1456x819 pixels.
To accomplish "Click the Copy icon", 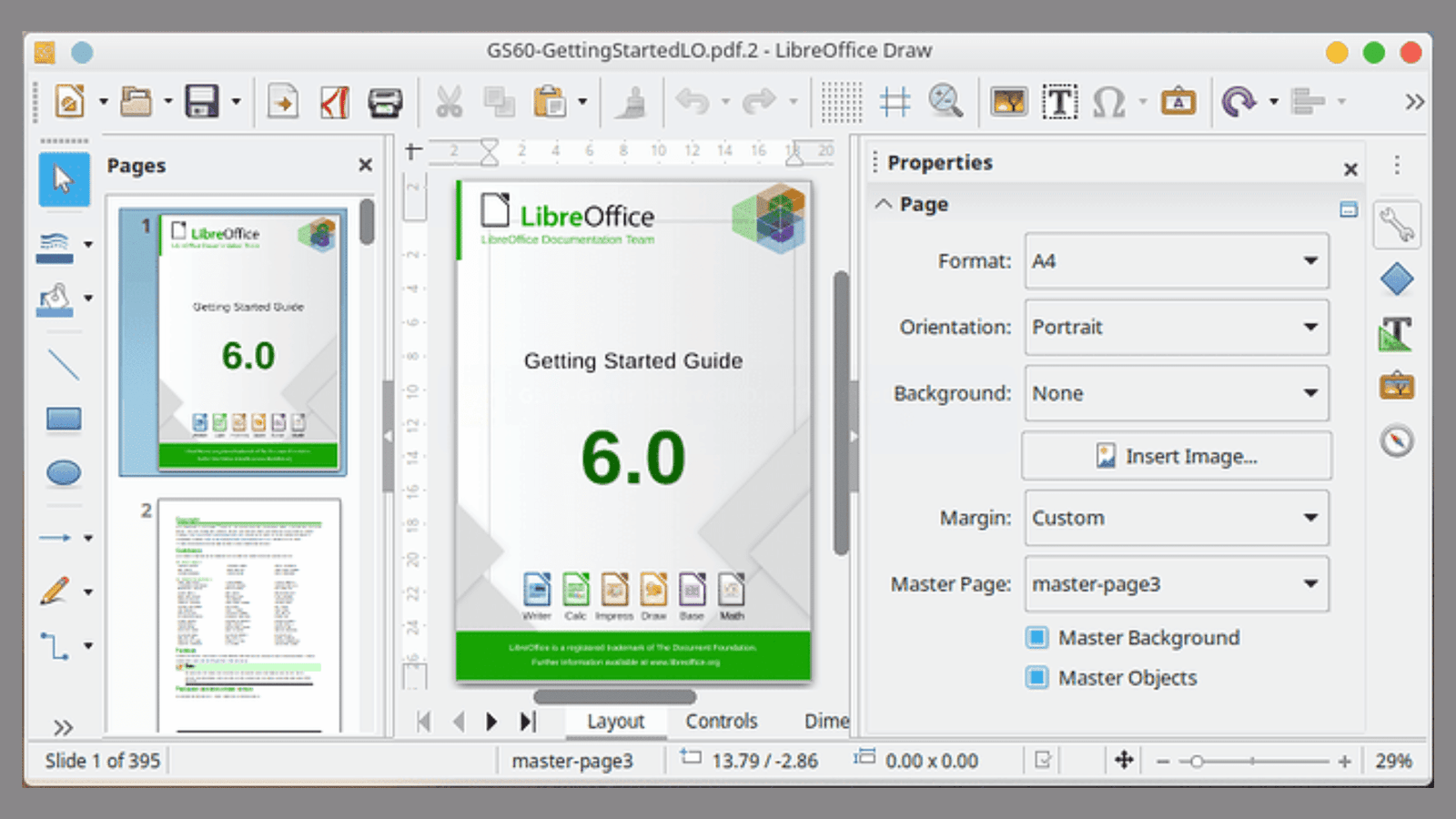I will 499,102.
